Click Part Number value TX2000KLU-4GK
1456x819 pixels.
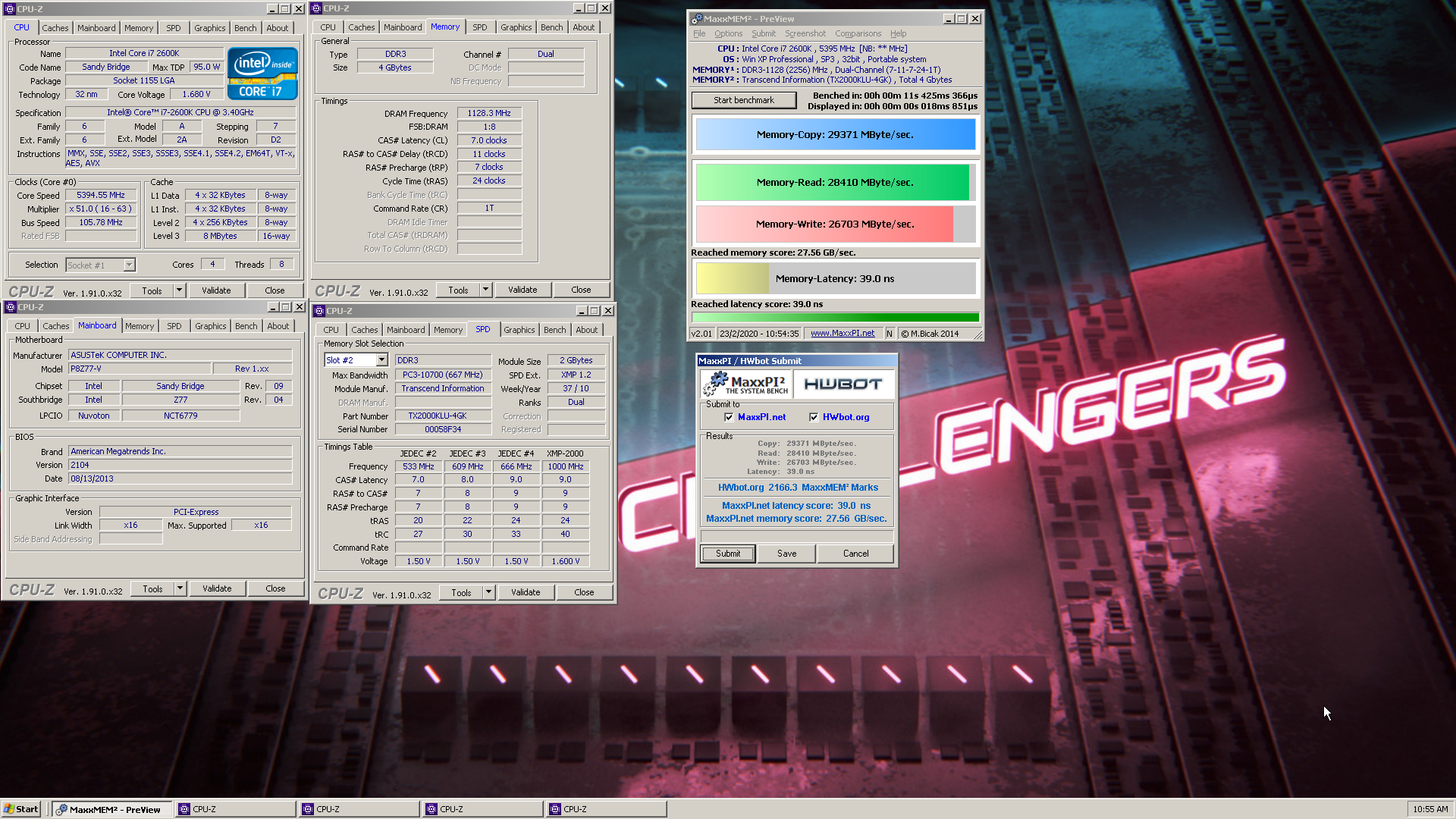(x=443, y=416)
